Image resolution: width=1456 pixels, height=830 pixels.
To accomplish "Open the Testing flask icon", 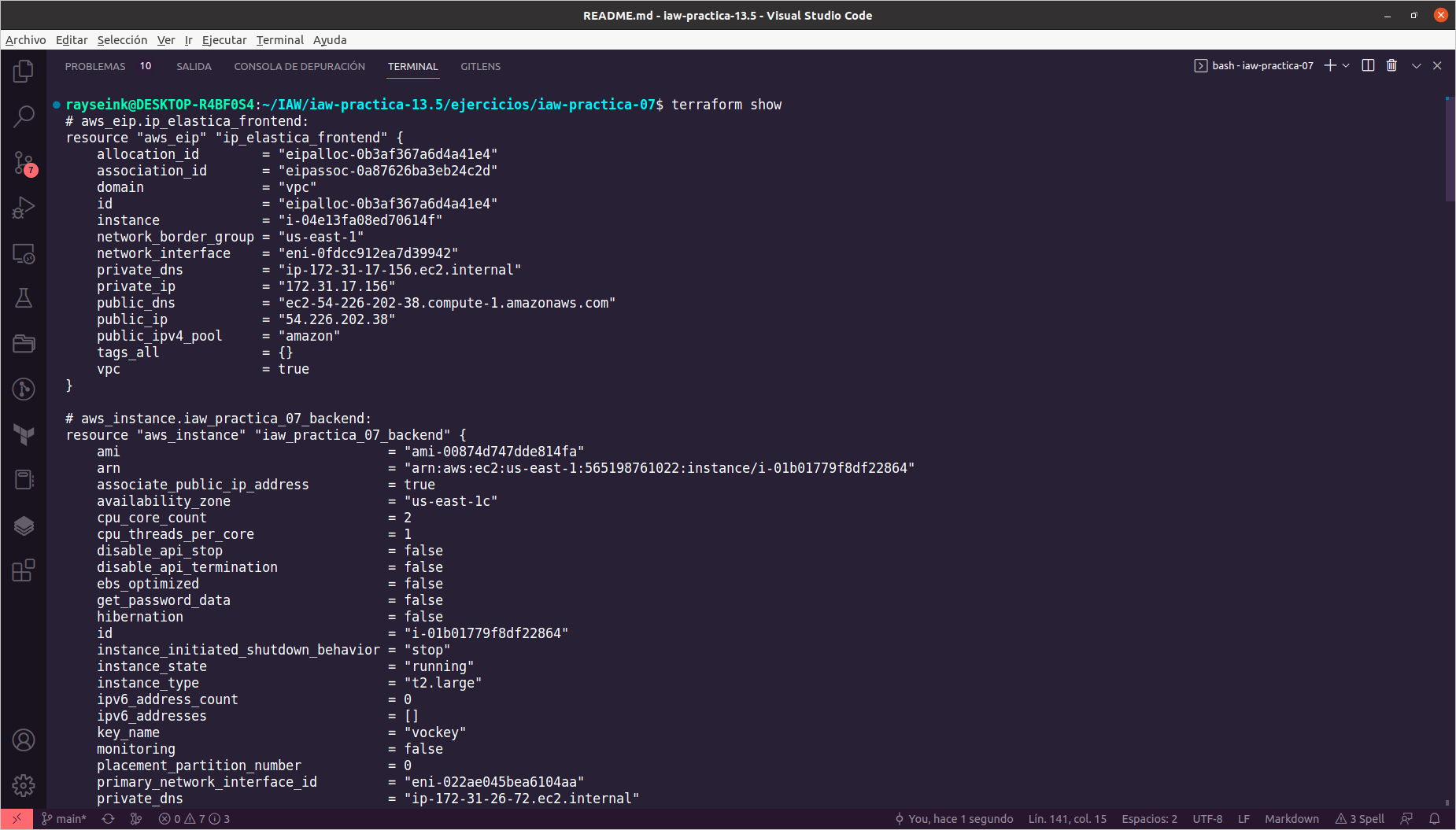I will [x=24, y=298].
